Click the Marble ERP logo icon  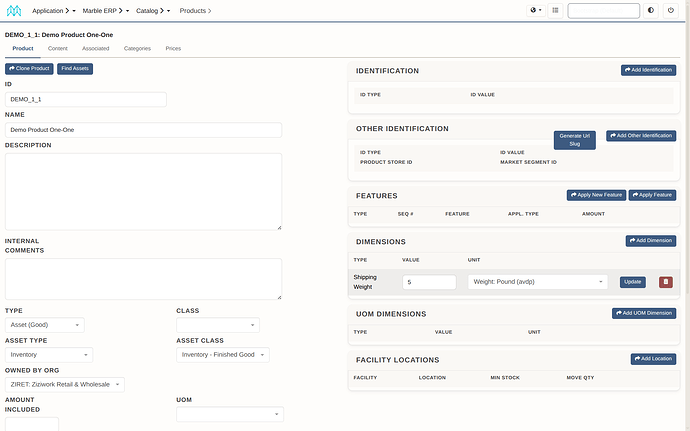[14, 11]
